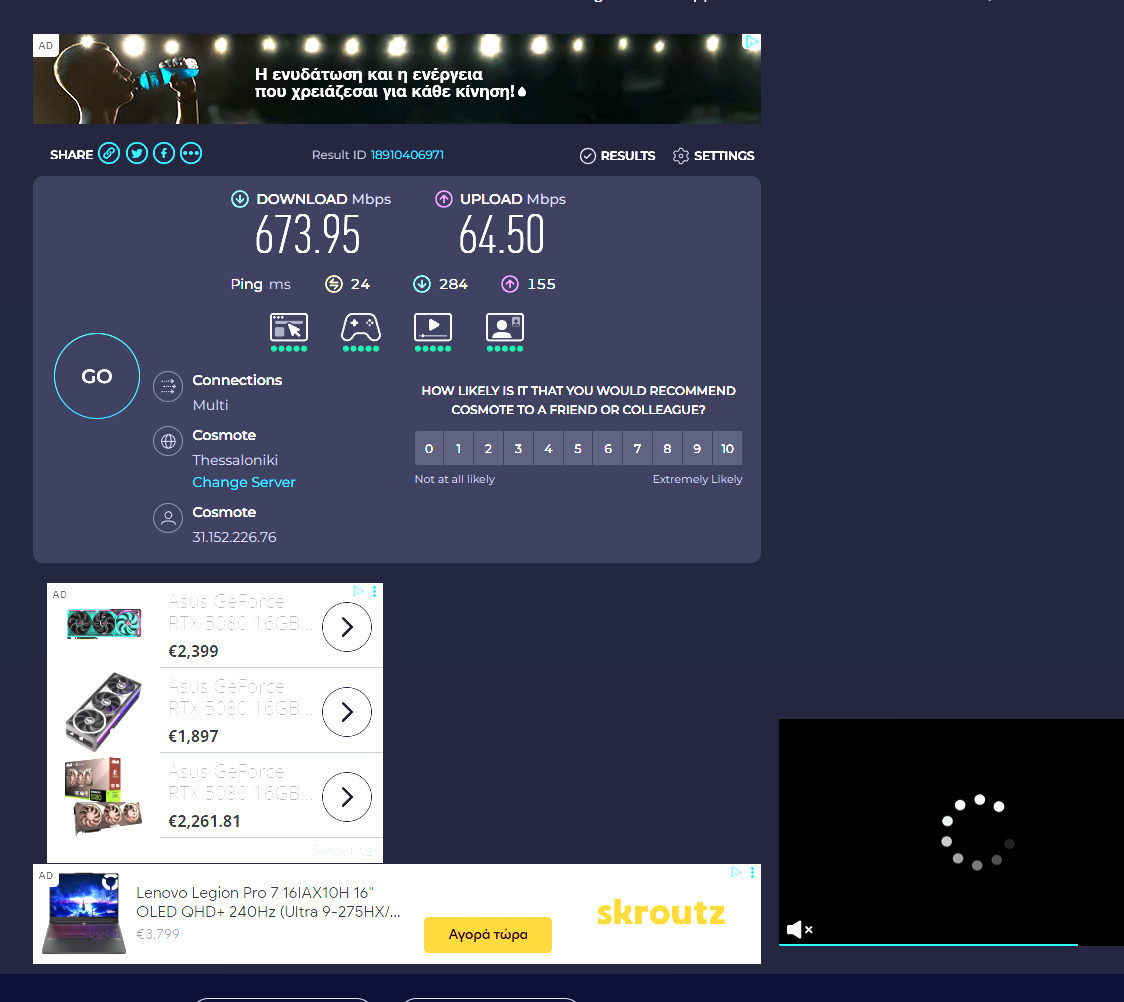Open more share options ellipsis icon
This screenshot has width=1124, height=1002.
(191, 154)
